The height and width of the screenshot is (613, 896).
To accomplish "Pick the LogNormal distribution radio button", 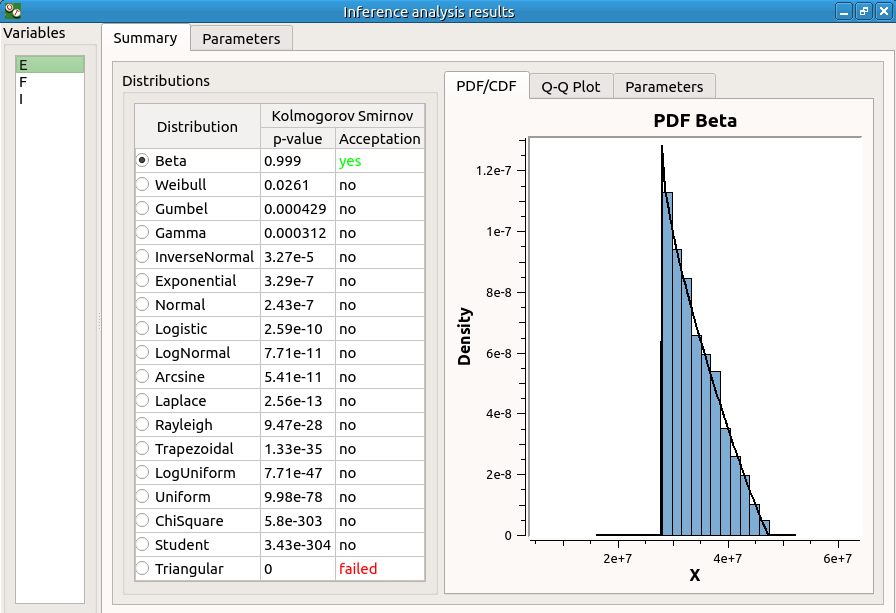I will pyautogui.click(x=142, y=353).
